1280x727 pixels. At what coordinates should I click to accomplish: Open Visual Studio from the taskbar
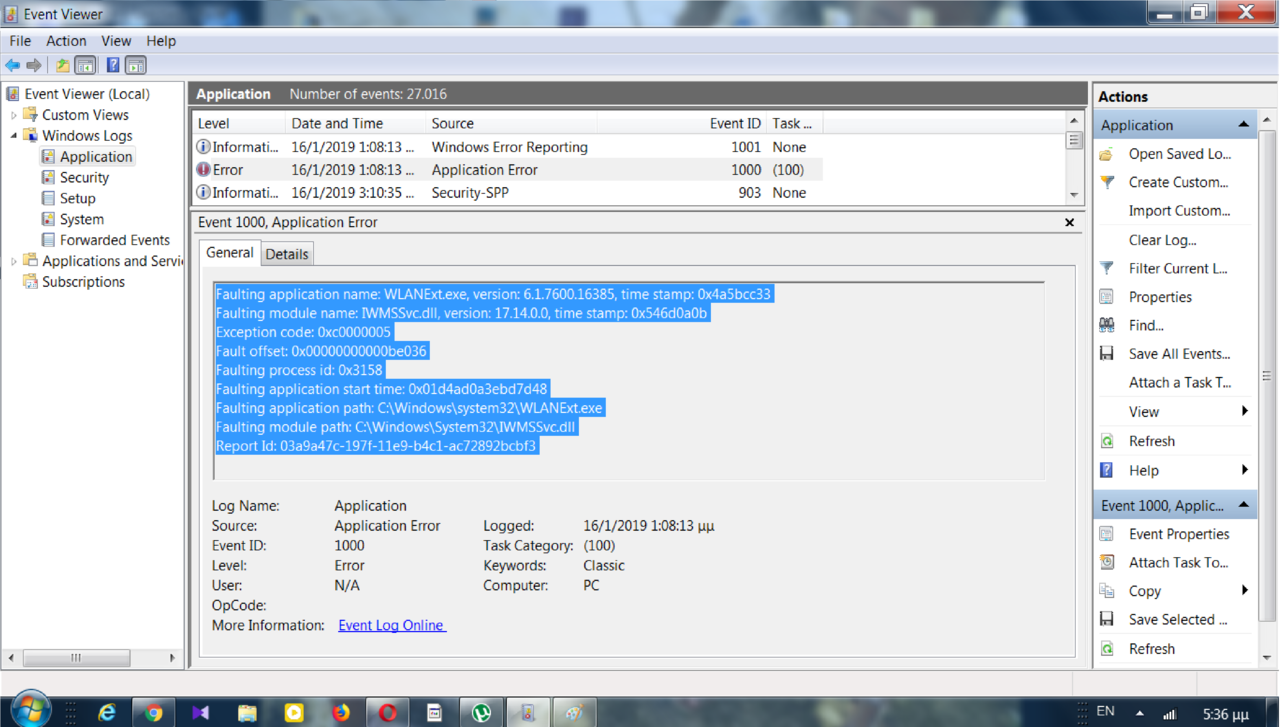(201, 712)
